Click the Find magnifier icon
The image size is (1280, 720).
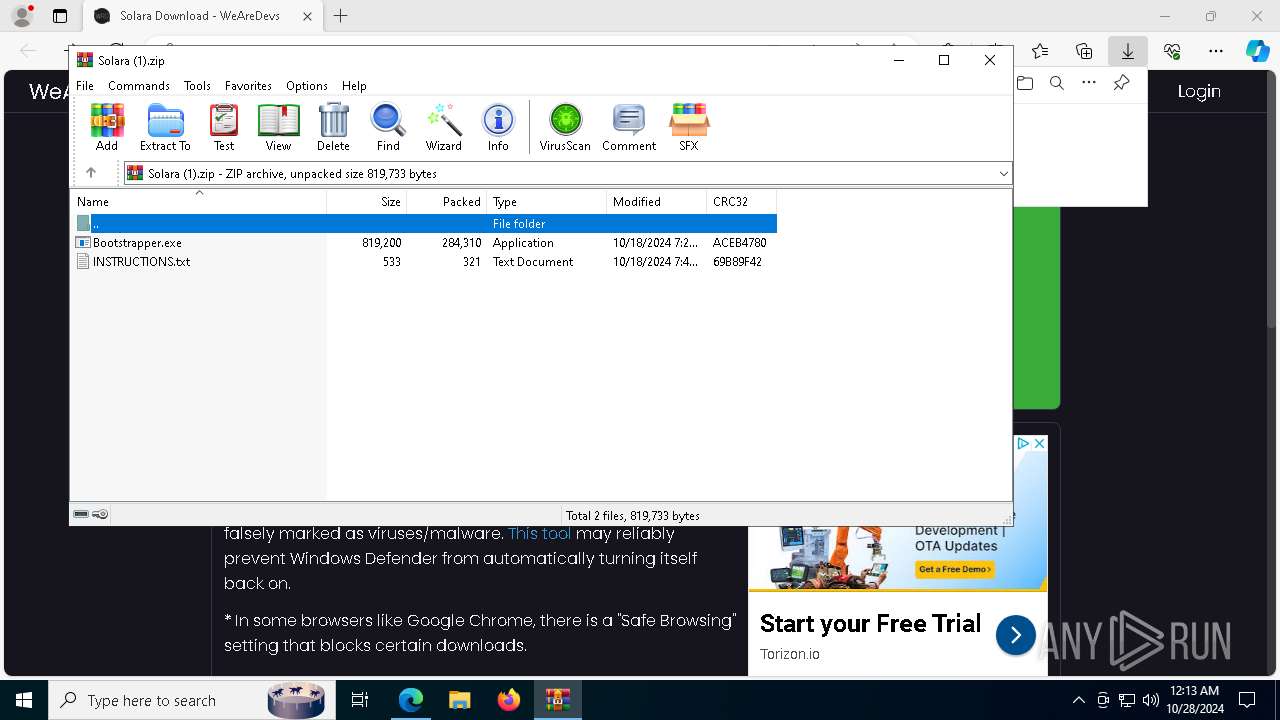tap(388, 127)
